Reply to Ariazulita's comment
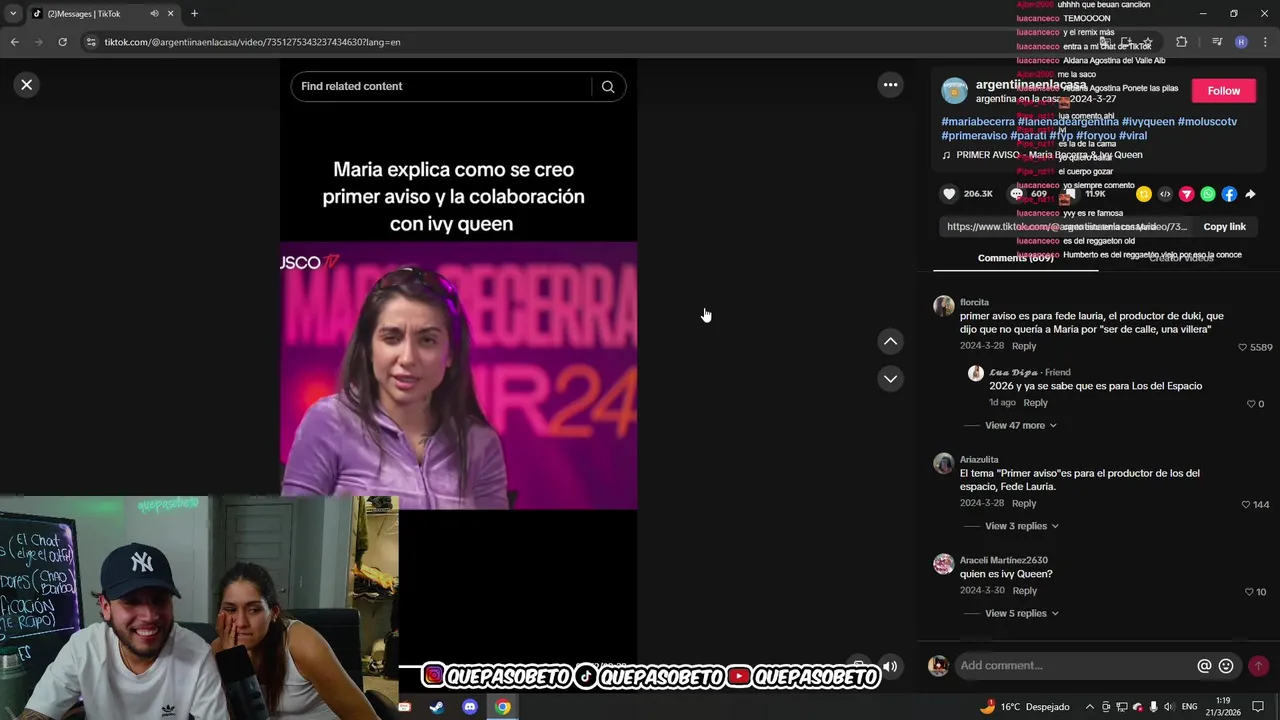Viewport: 1280px width, 720px height. [1024, 504]
